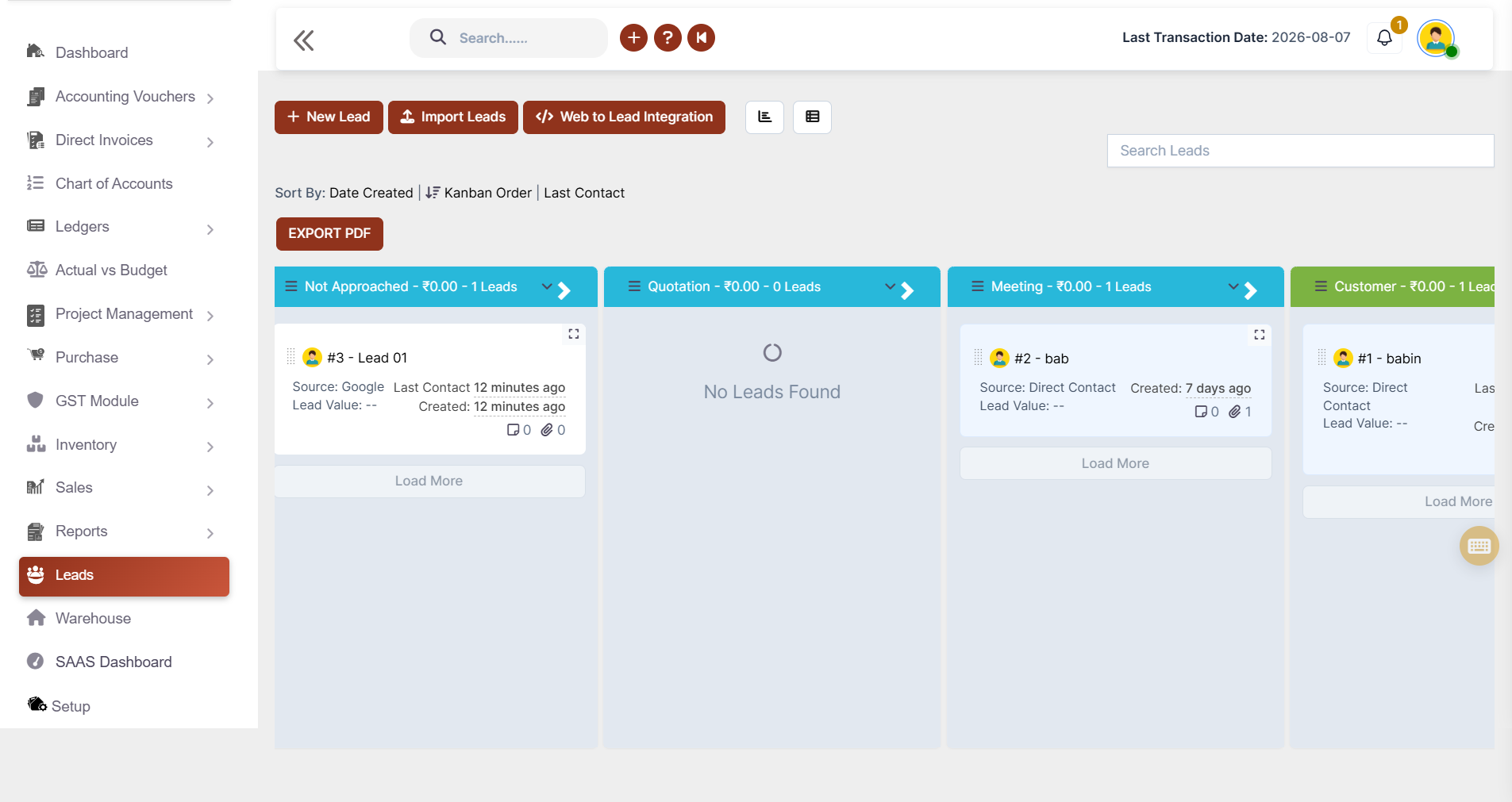Go to Warehouse in sidebar

(x=93, y=619)
